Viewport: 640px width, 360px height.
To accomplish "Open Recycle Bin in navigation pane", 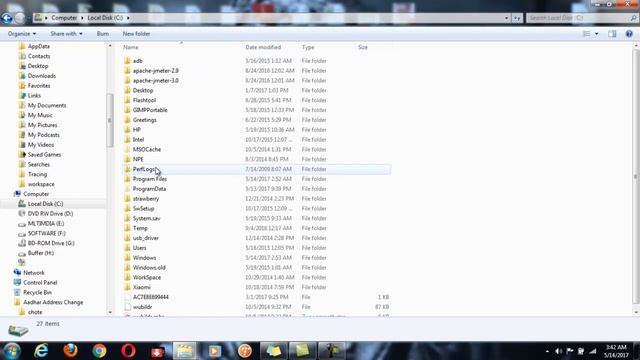I will coord(37,292).
